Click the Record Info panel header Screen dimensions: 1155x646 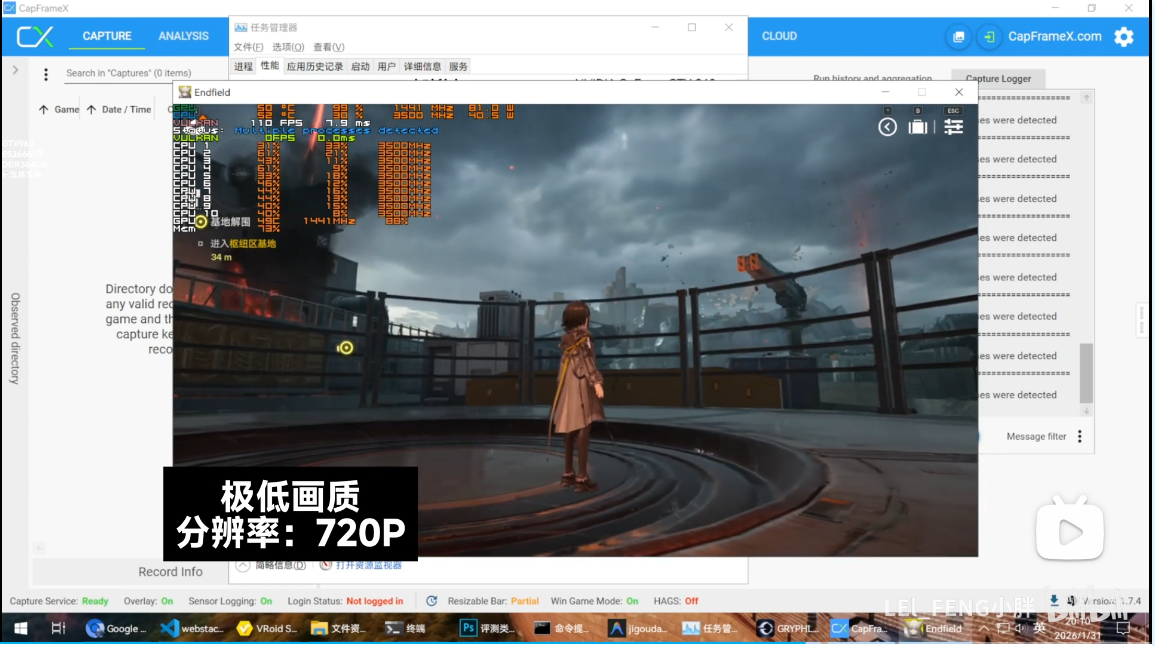tap(170, 572)
